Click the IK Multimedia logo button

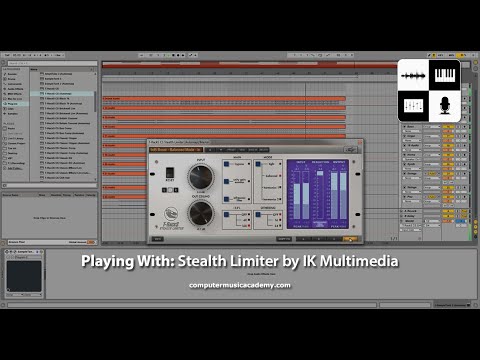[351, 150]
